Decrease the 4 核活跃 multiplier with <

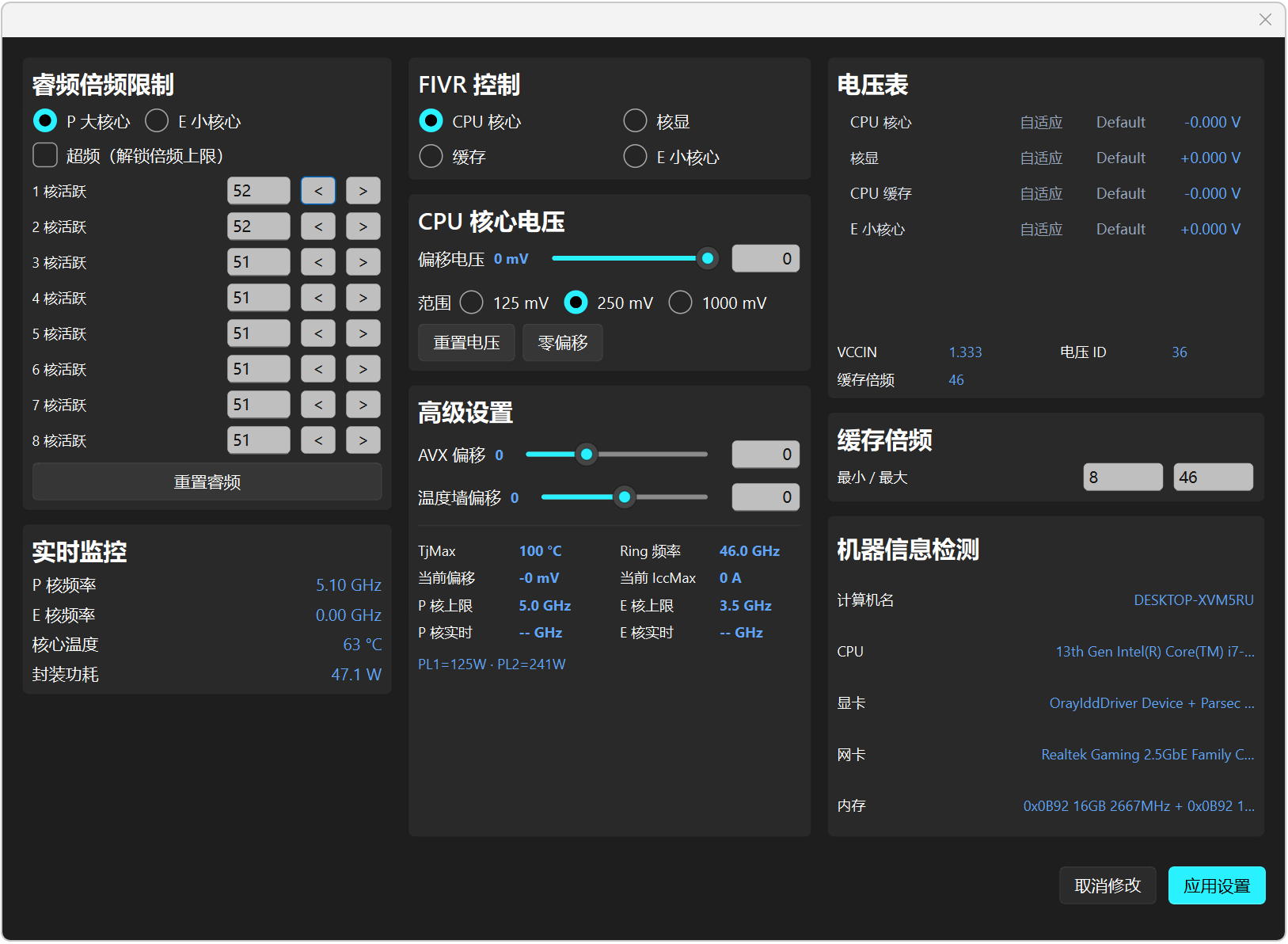coord(318,298)
